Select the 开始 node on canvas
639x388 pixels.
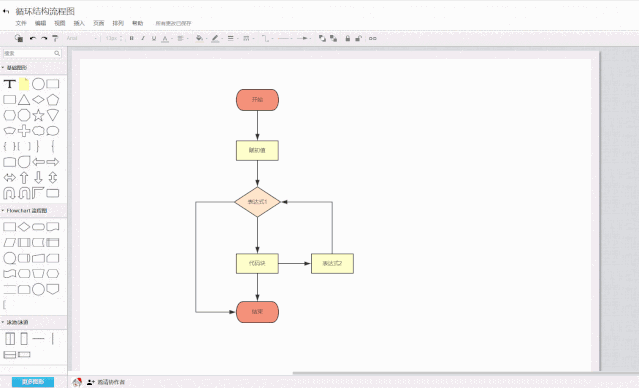pyautogui.click(x=258, y=100)
